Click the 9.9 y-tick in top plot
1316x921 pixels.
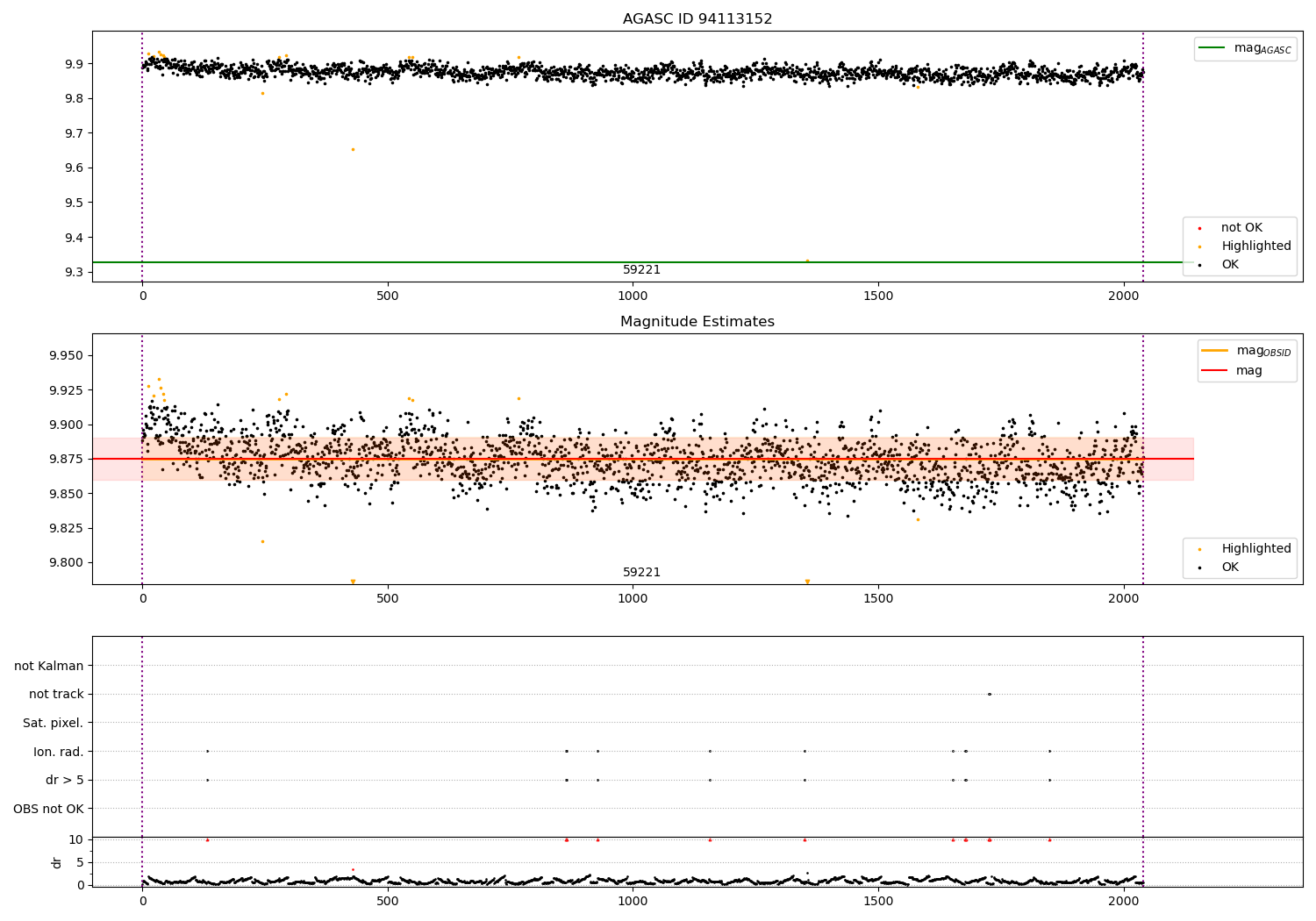[x=73, y=64]
